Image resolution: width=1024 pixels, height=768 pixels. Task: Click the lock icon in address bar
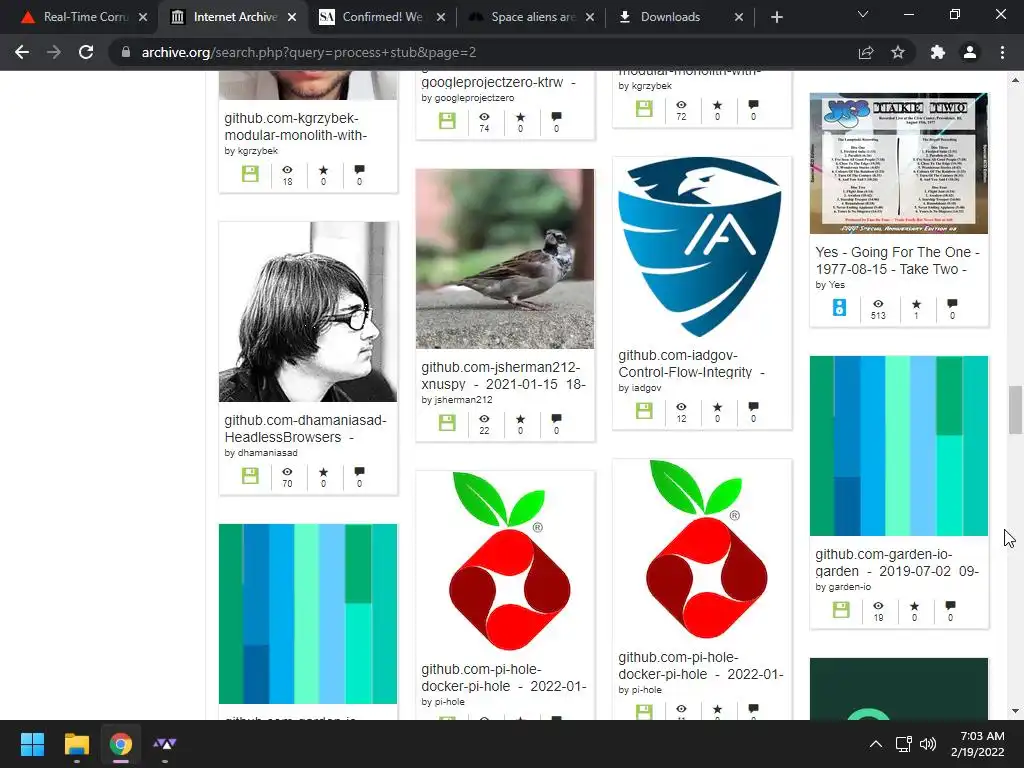coord(125,52)
